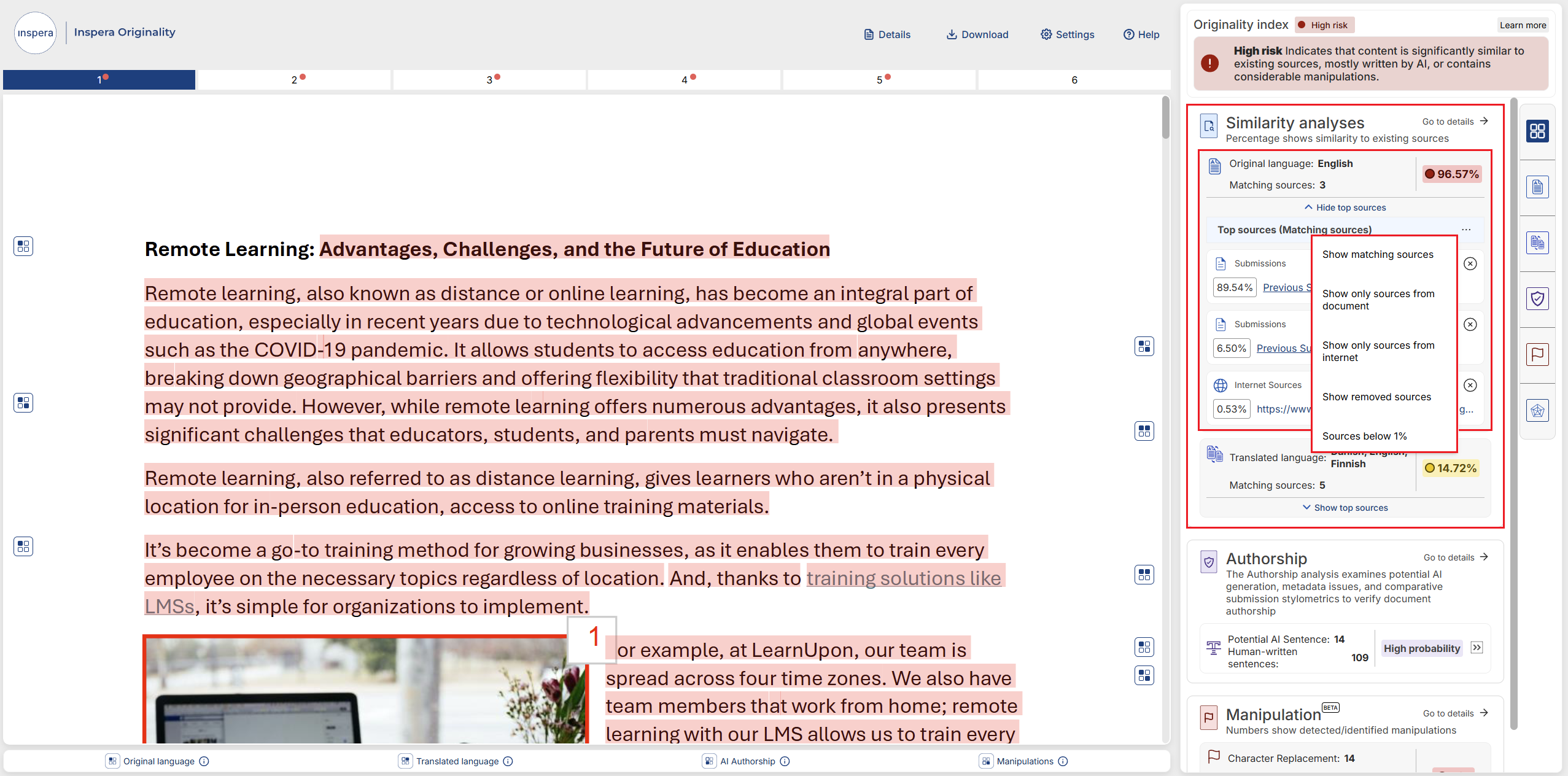Open Settings from top bar
The width and height of the screenshot is (1568, 776).
(x=1067, y=34)
